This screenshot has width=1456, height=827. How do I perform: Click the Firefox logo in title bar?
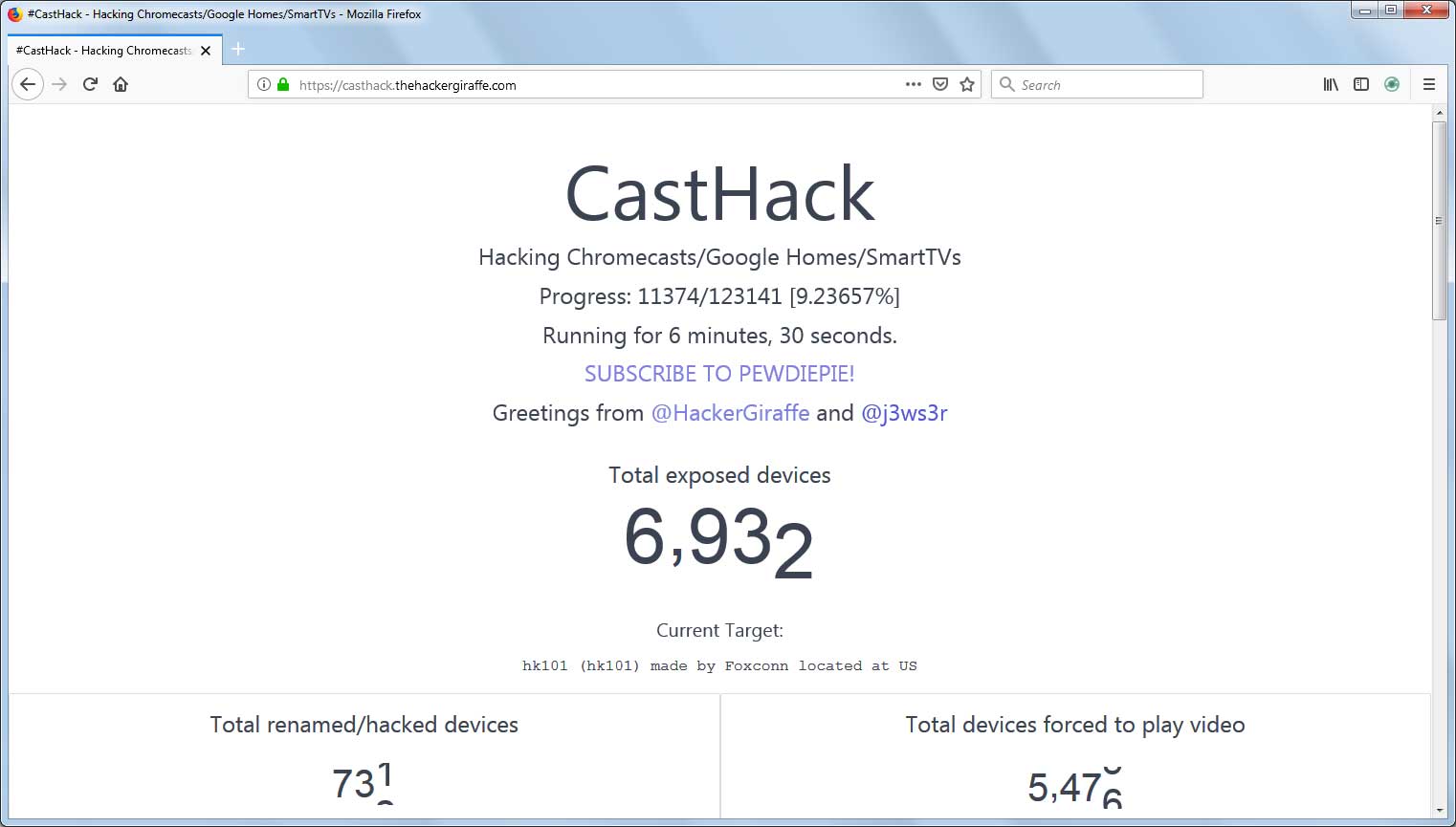point(14,14)
